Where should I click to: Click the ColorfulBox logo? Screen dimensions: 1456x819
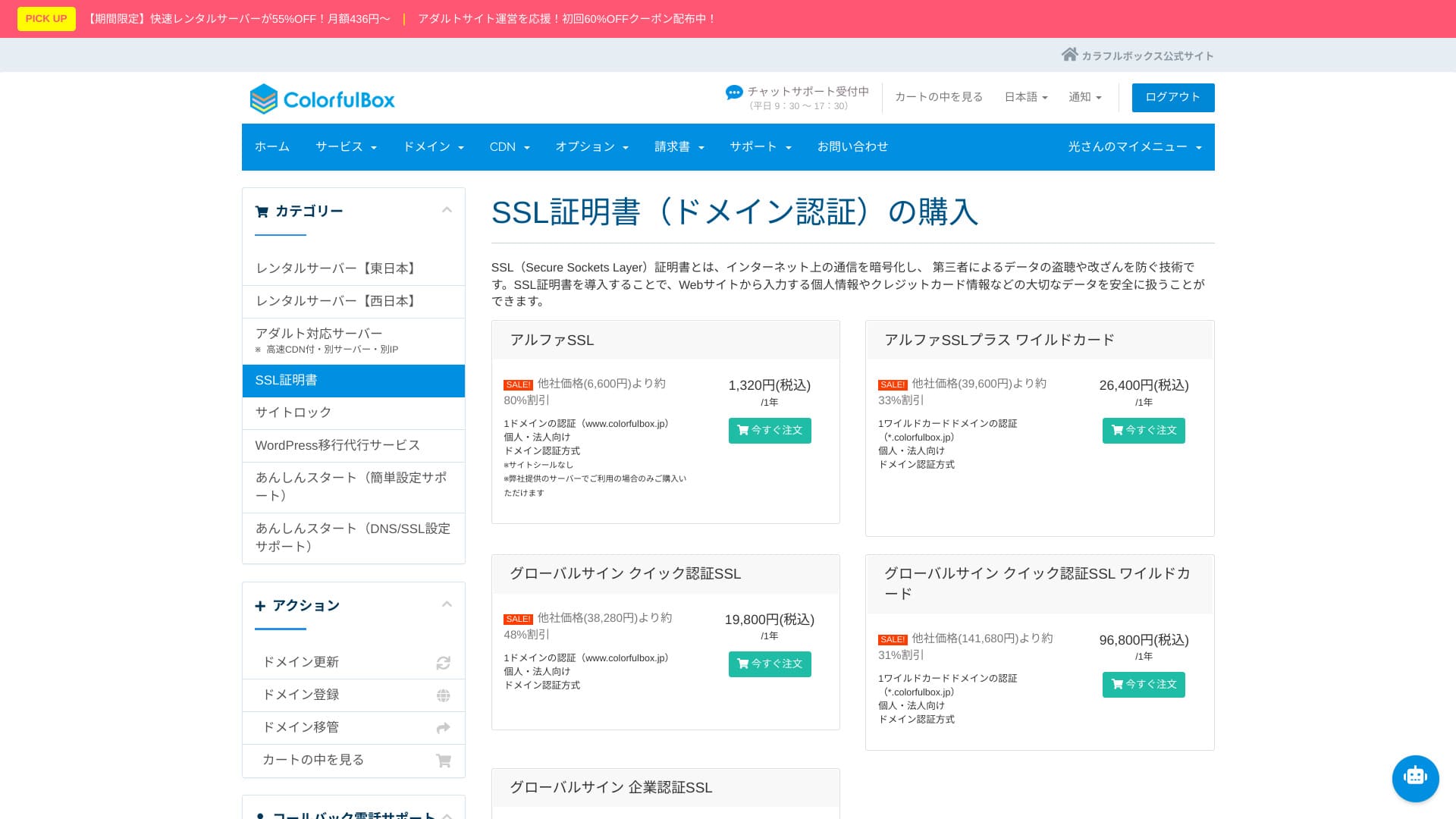[x=322, y=99]
